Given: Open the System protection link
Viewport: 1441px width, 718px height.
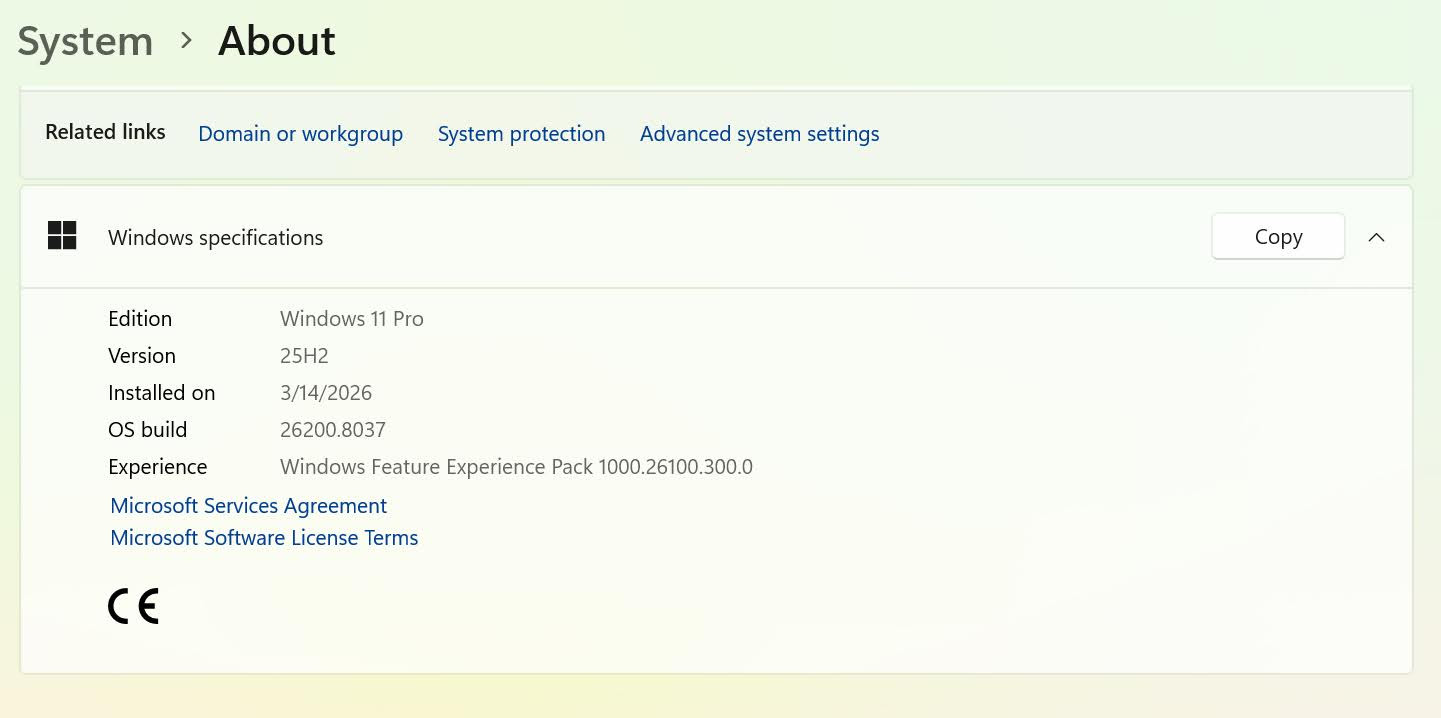Looking at the screenshot, I should (x=521, y=134).
